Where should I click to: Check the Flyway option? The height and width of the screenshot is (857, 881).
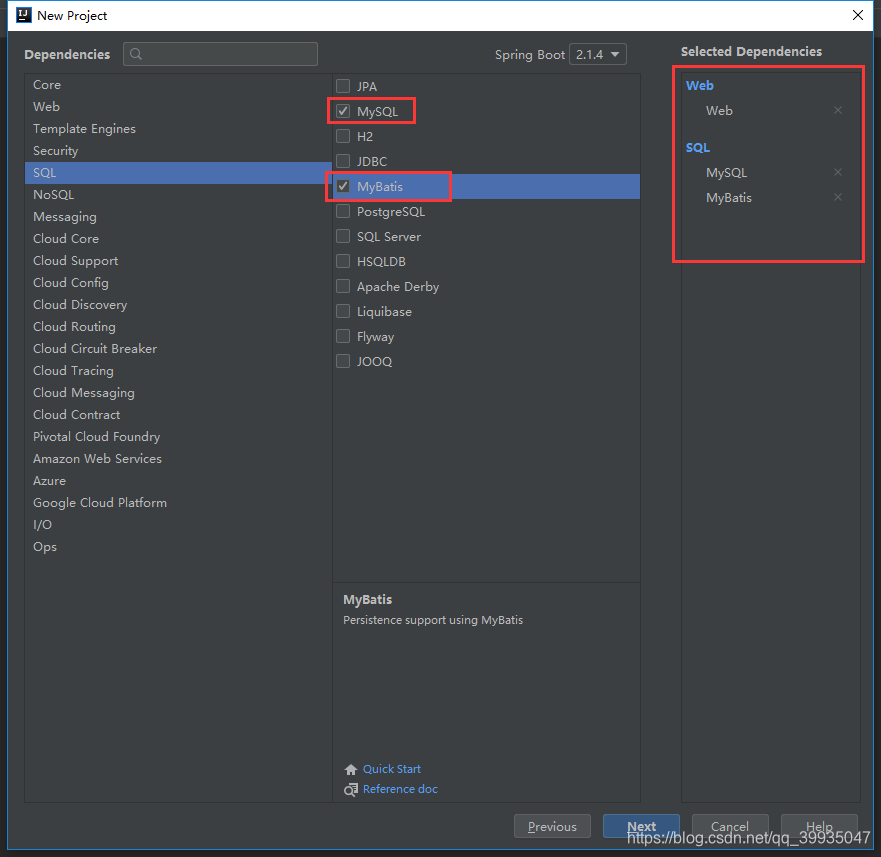343,336
